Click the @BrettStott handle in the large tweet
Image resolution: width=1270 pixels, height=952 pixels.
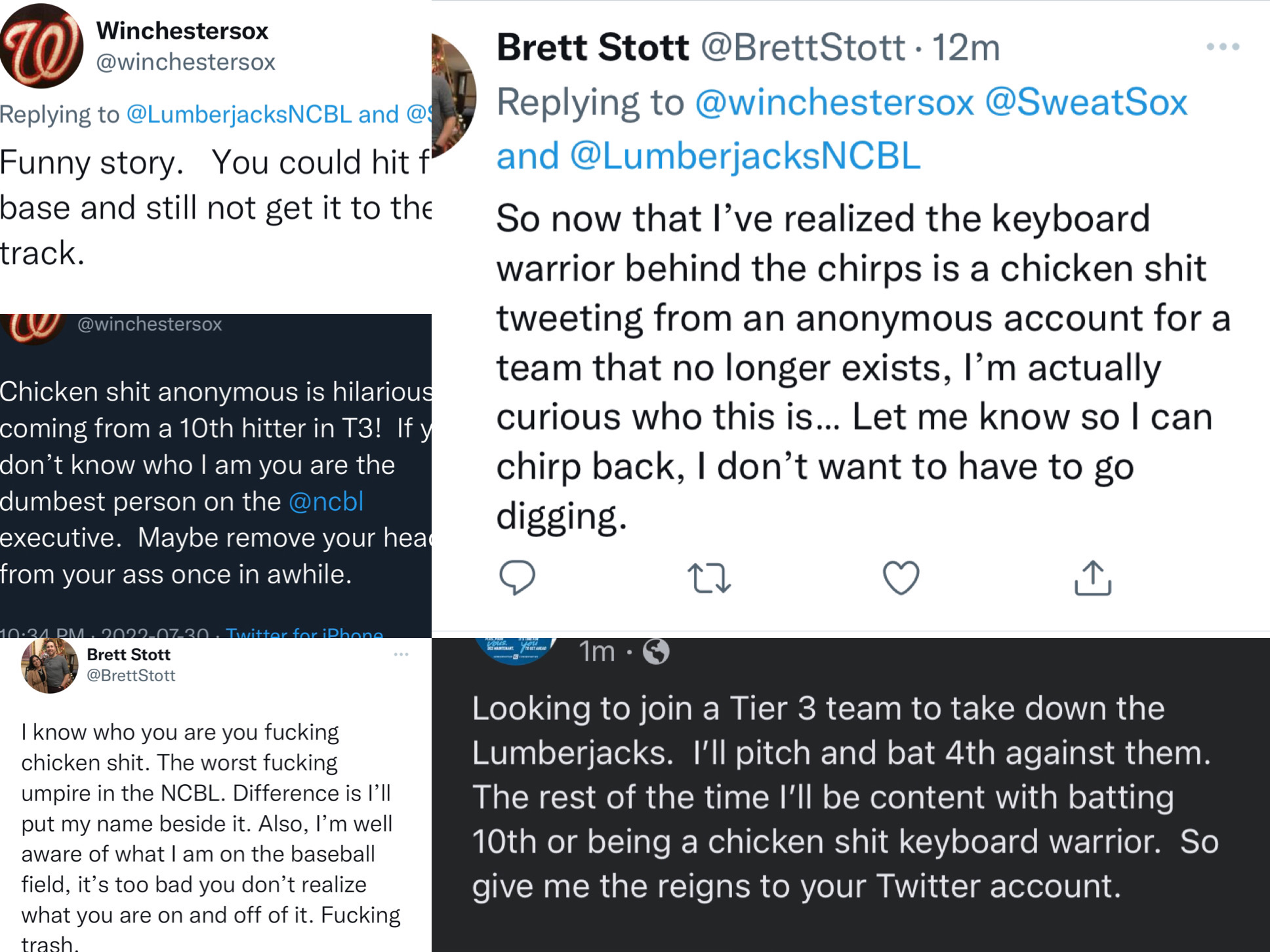[x=804, y=47]
